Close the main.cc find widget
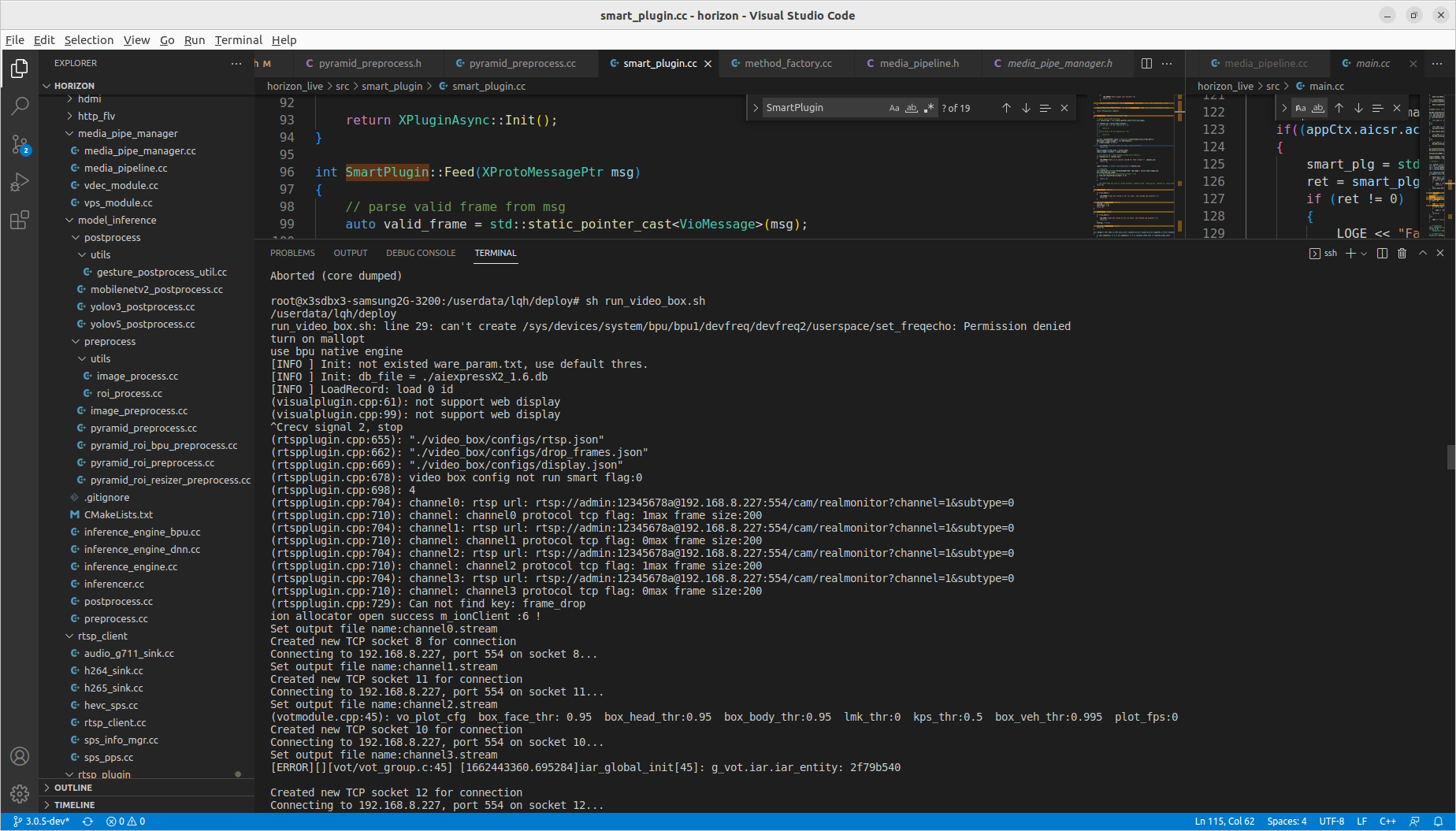Image resolution: width=1456 pixels, height=831 pixels. [x=1397, y=108]
